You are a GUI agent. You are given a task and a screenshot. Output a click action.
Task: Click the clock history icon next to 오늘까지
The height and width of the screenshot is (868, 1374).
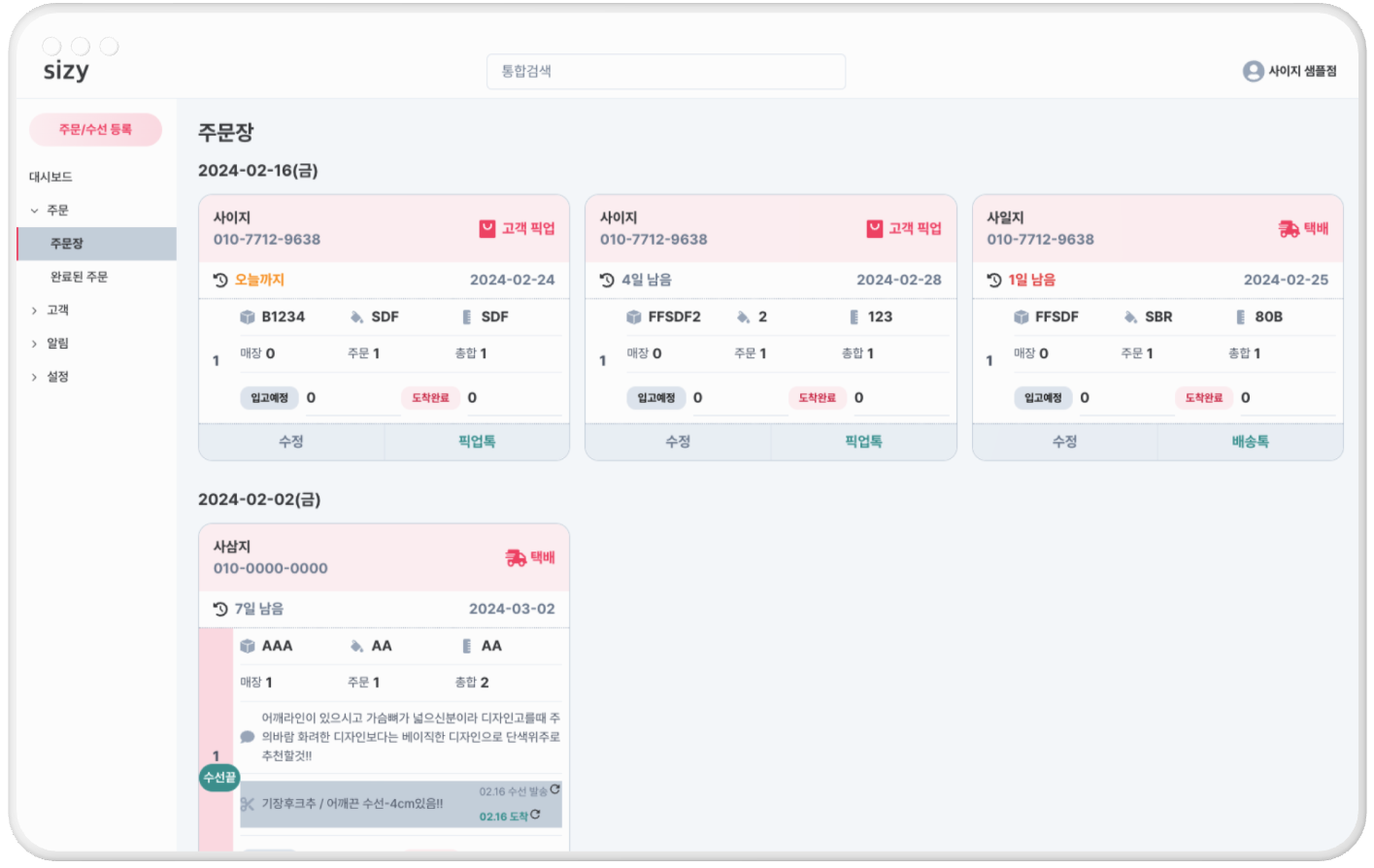220,280
